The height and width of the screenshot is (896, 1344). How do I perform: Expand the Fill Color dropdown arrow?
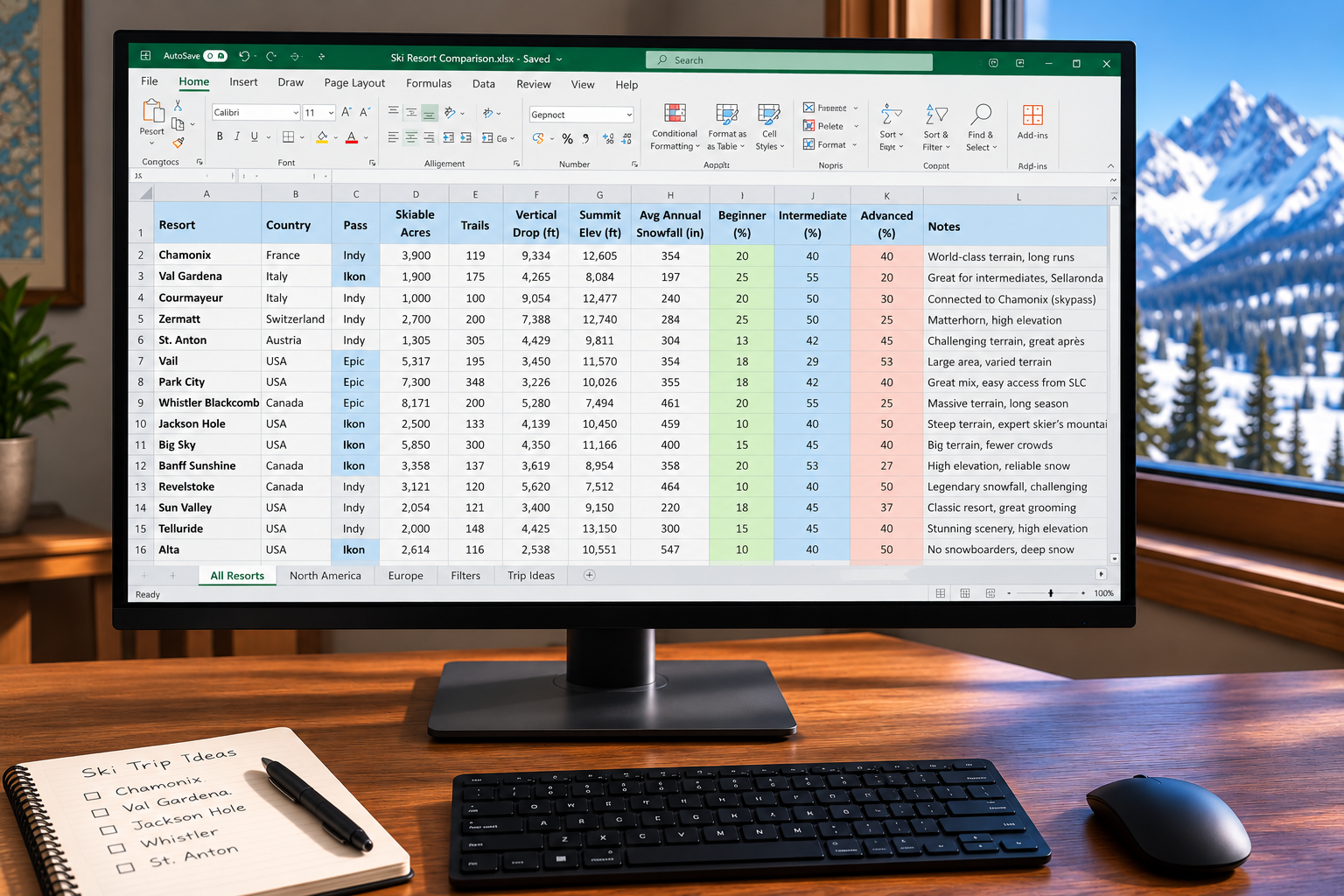pyautogui.click(x=335, y=137)
